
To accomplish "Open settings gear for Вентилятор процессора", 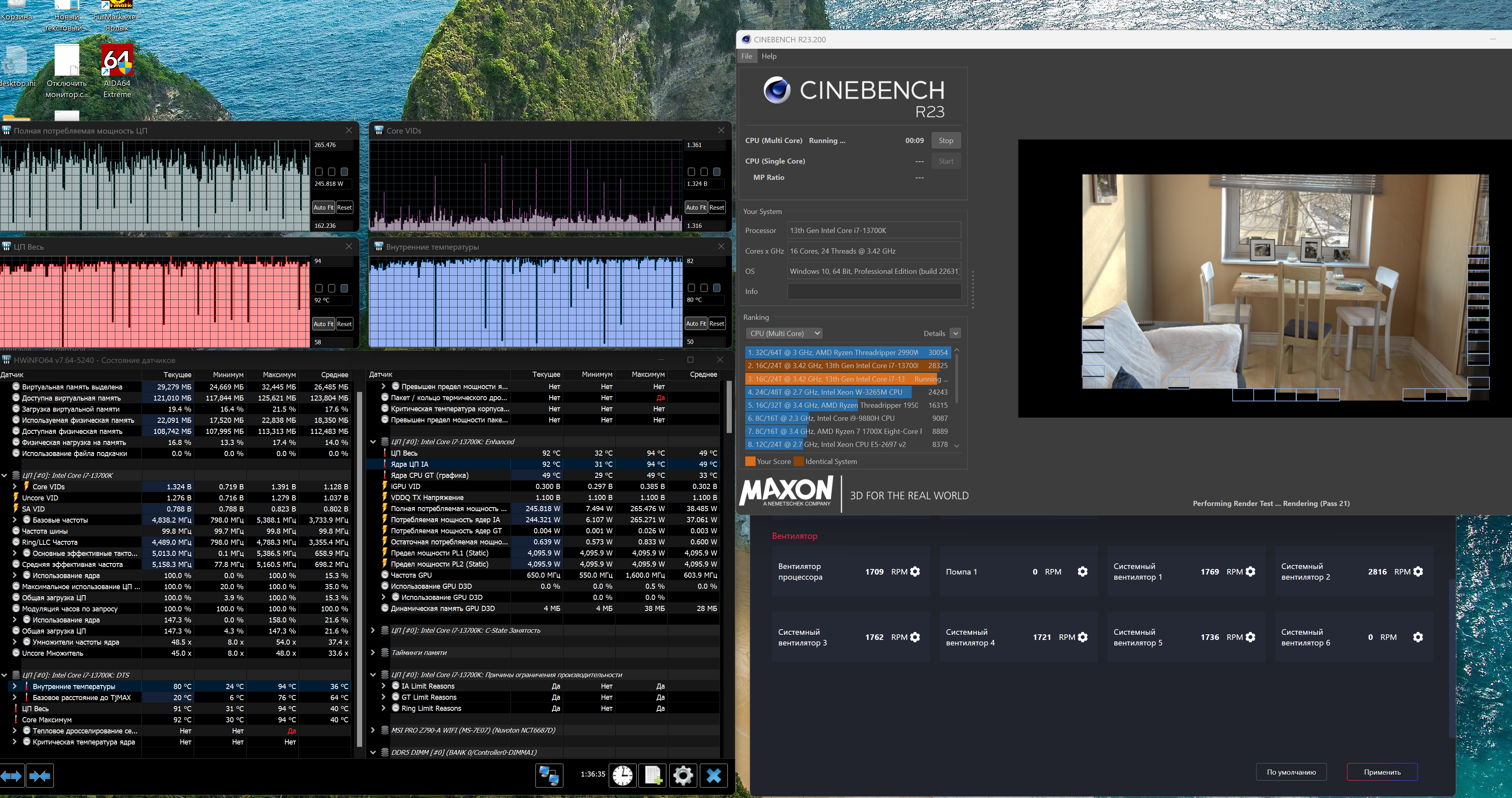I will [914, 571].
